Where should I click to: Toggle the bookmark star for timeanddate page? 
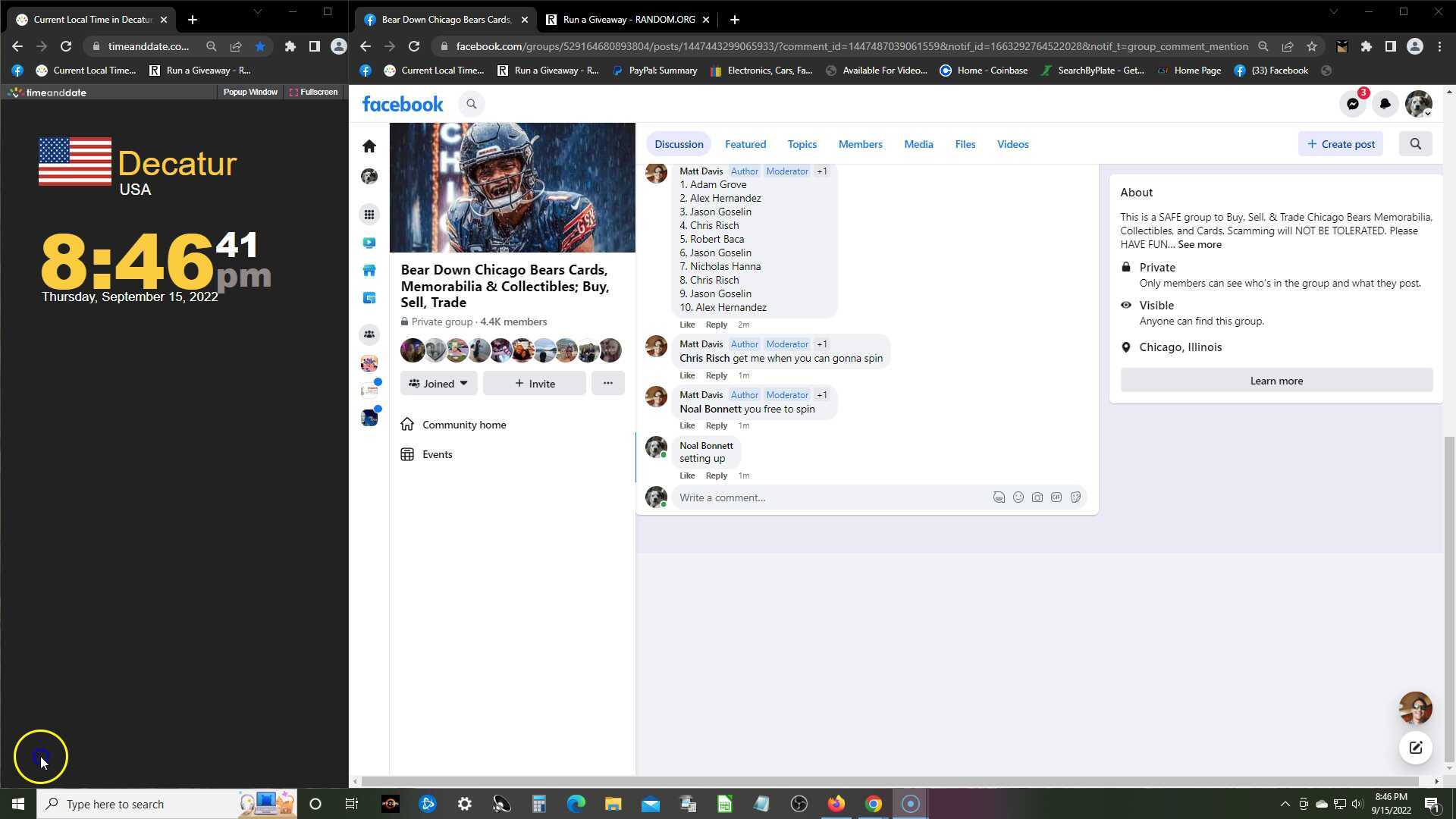pos(260,46)
